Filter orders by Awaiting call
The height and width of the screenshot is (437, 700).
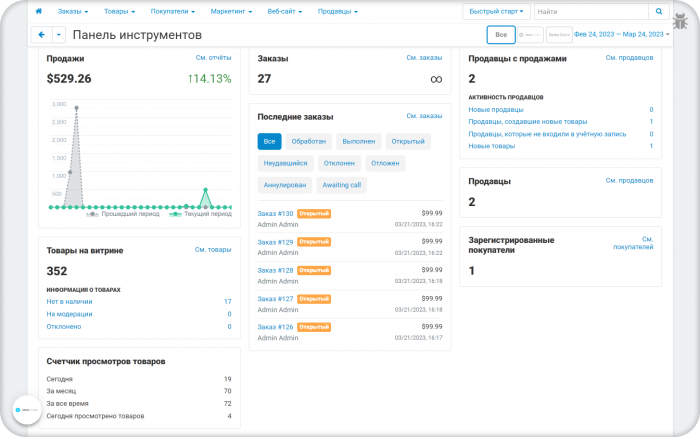point(342,185)
